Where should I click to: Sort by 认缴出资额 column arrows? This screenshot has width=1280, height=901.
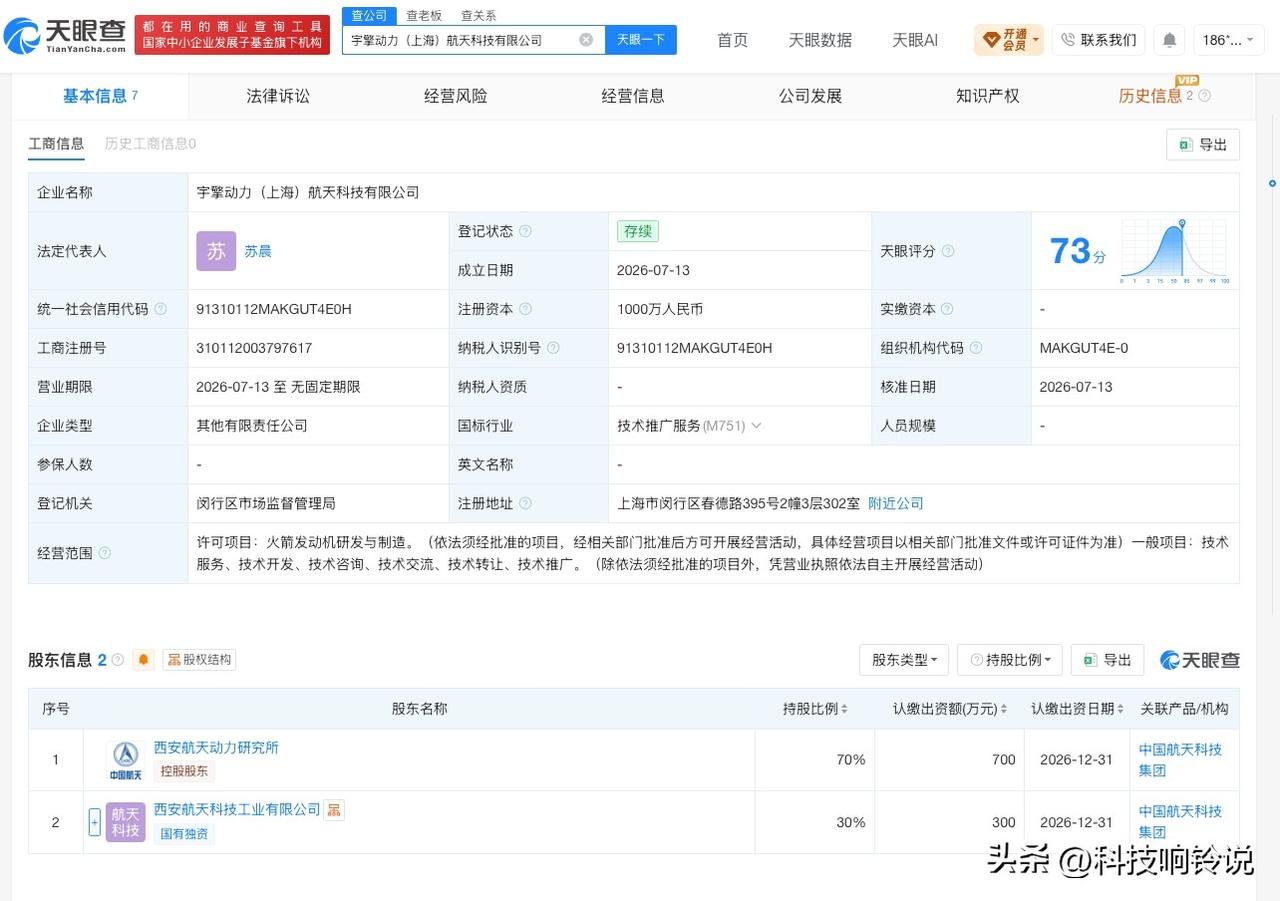click(1006, 709)
